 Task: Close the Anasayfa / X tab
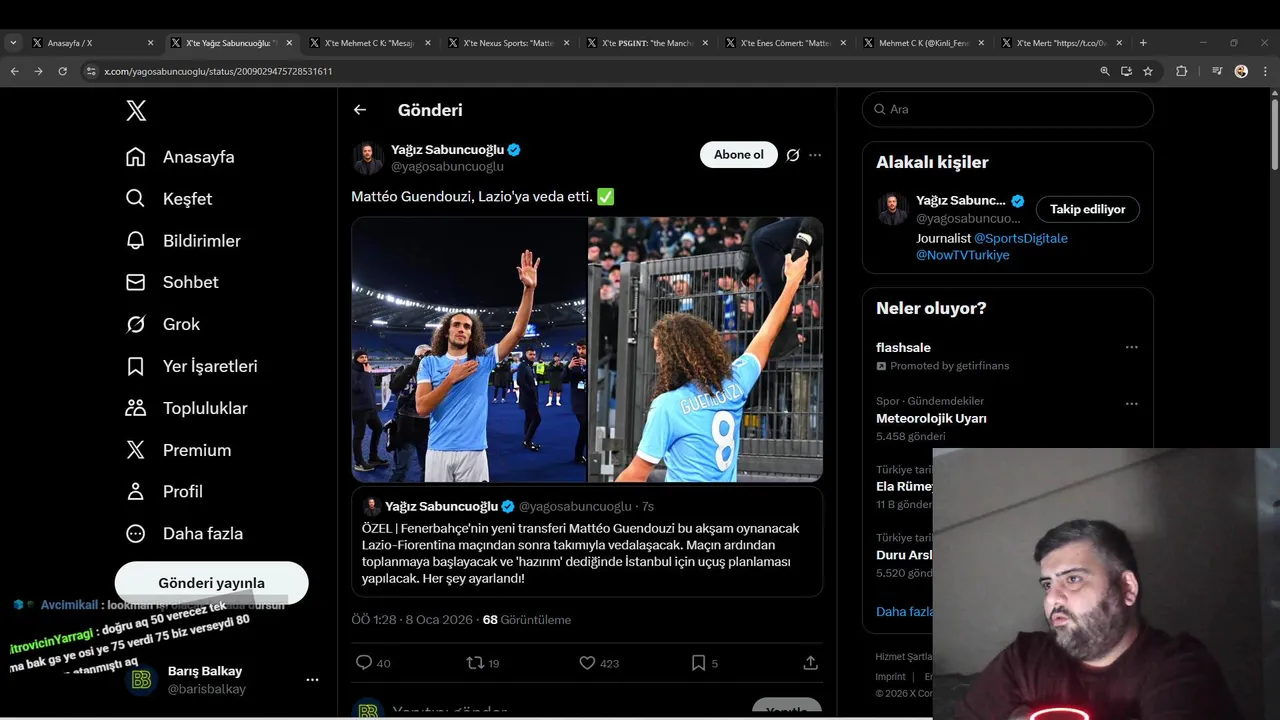tap(151, 43)
